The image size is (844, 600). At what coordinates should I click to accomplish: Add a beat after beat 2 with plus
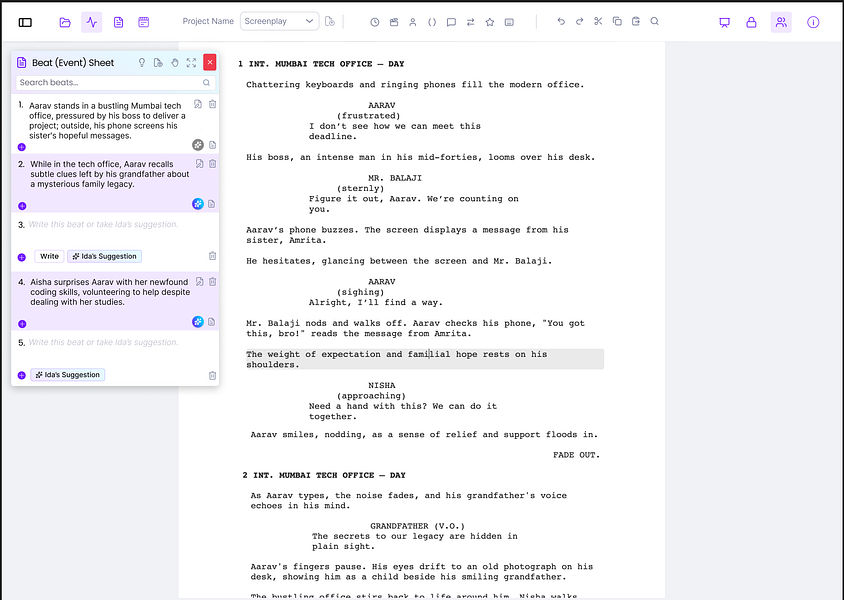pyautogui.click(x=22, y=206)
